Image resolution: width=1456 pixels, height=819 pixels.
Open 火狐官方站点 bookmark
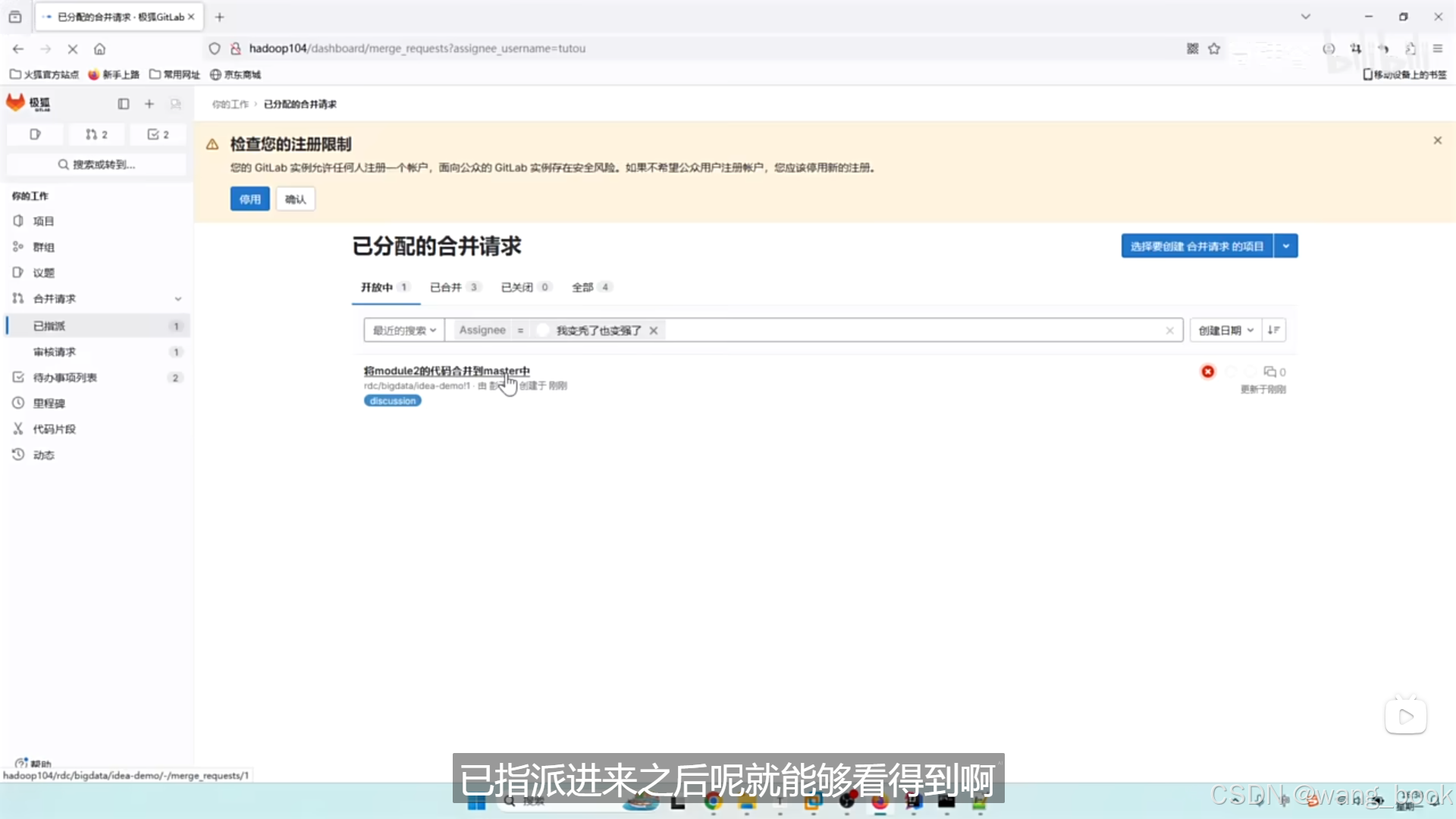click(x=45, y=74)
